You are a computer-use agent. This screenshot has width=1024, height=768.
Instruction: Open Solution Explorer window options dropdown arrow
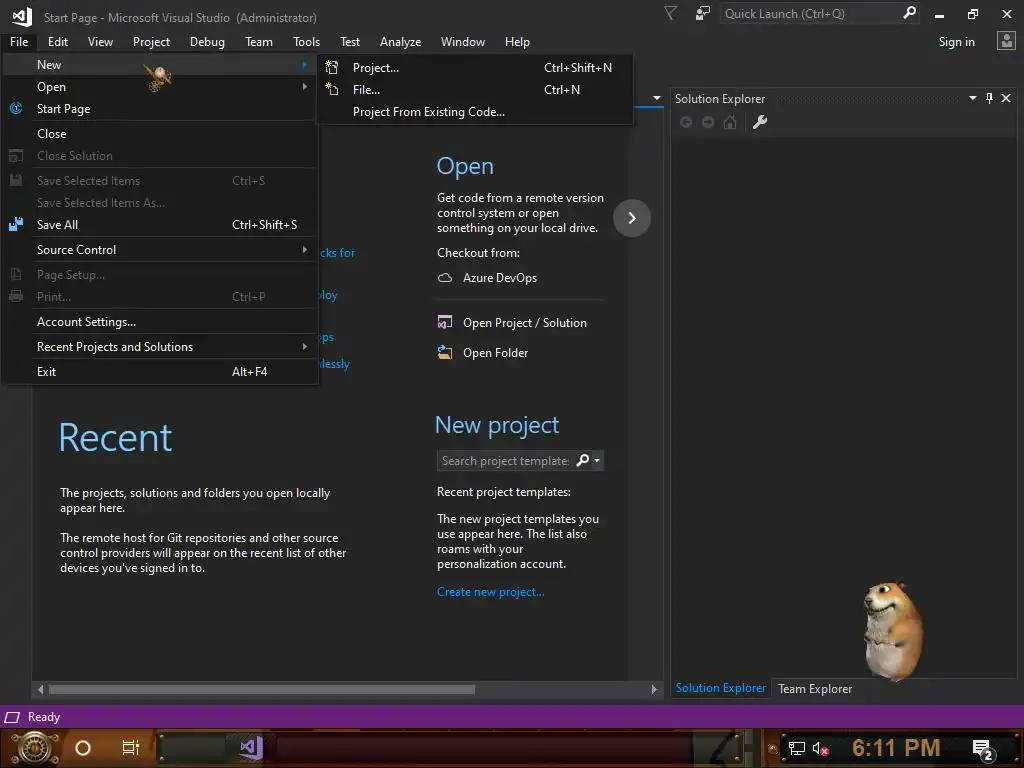point(973,98)
